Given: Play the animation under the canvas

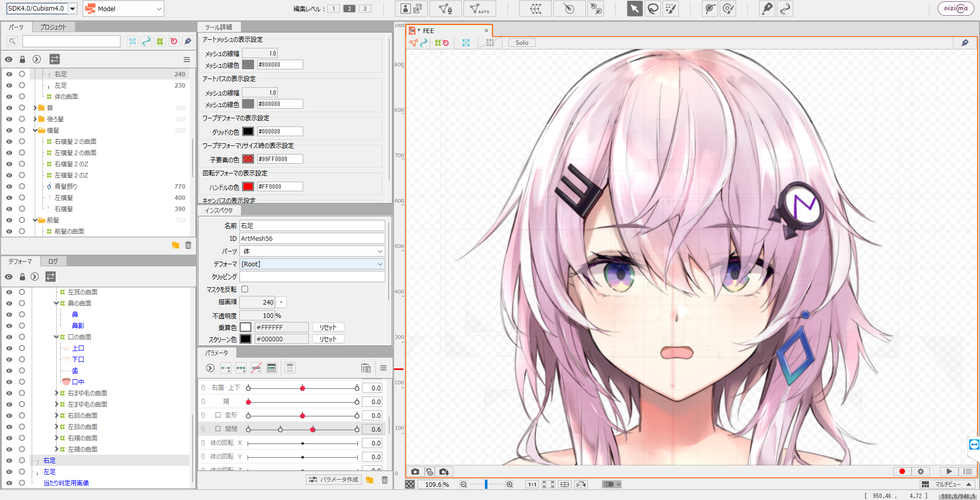Looking at the screenshot, I should (949, 471).
